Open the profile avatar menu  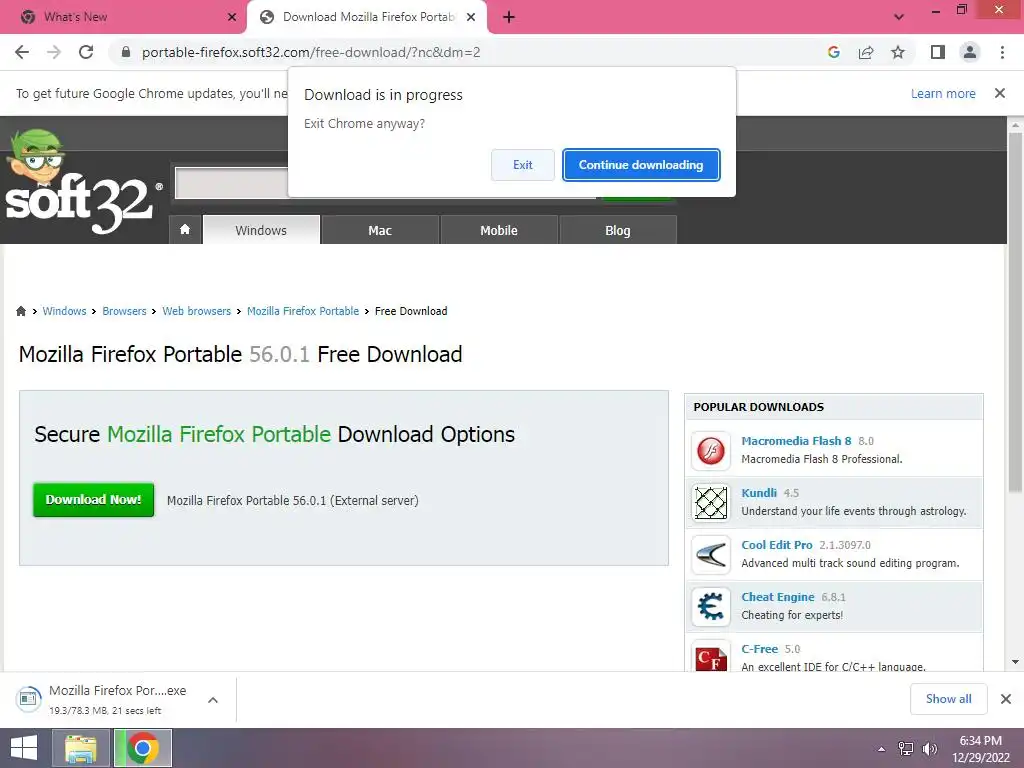click(x=970, y=52)
